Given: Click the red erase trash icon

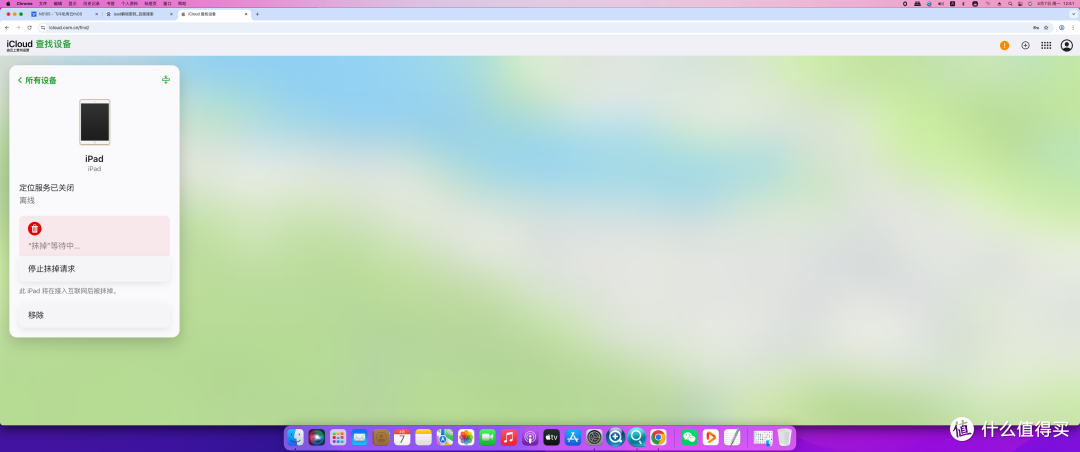Looking at the screenshot, I should (x=34, y=229).
